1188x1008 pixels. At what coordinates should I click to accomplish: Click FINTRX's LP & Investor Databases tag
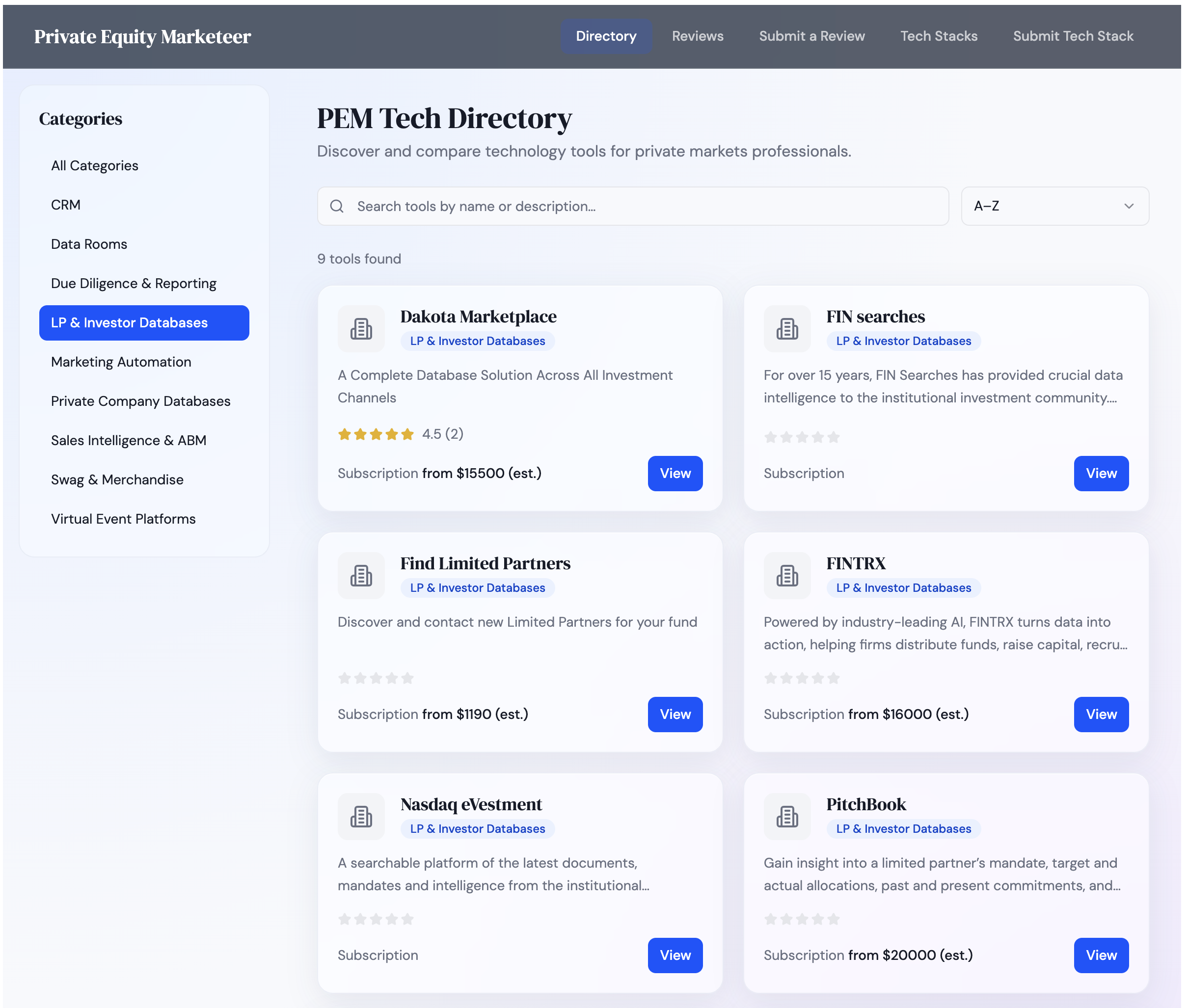pos(903,588)
